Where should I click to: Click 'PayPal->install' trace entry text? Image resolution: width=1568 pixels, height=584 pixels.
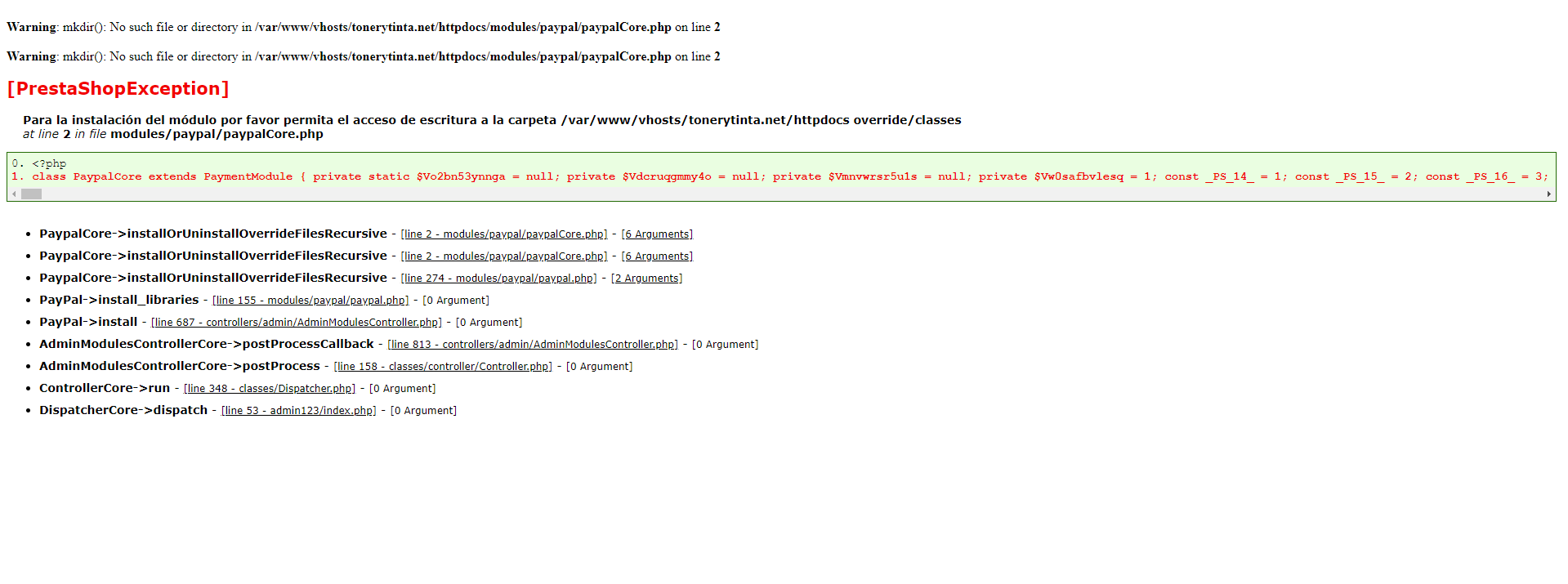coord(88,322)
